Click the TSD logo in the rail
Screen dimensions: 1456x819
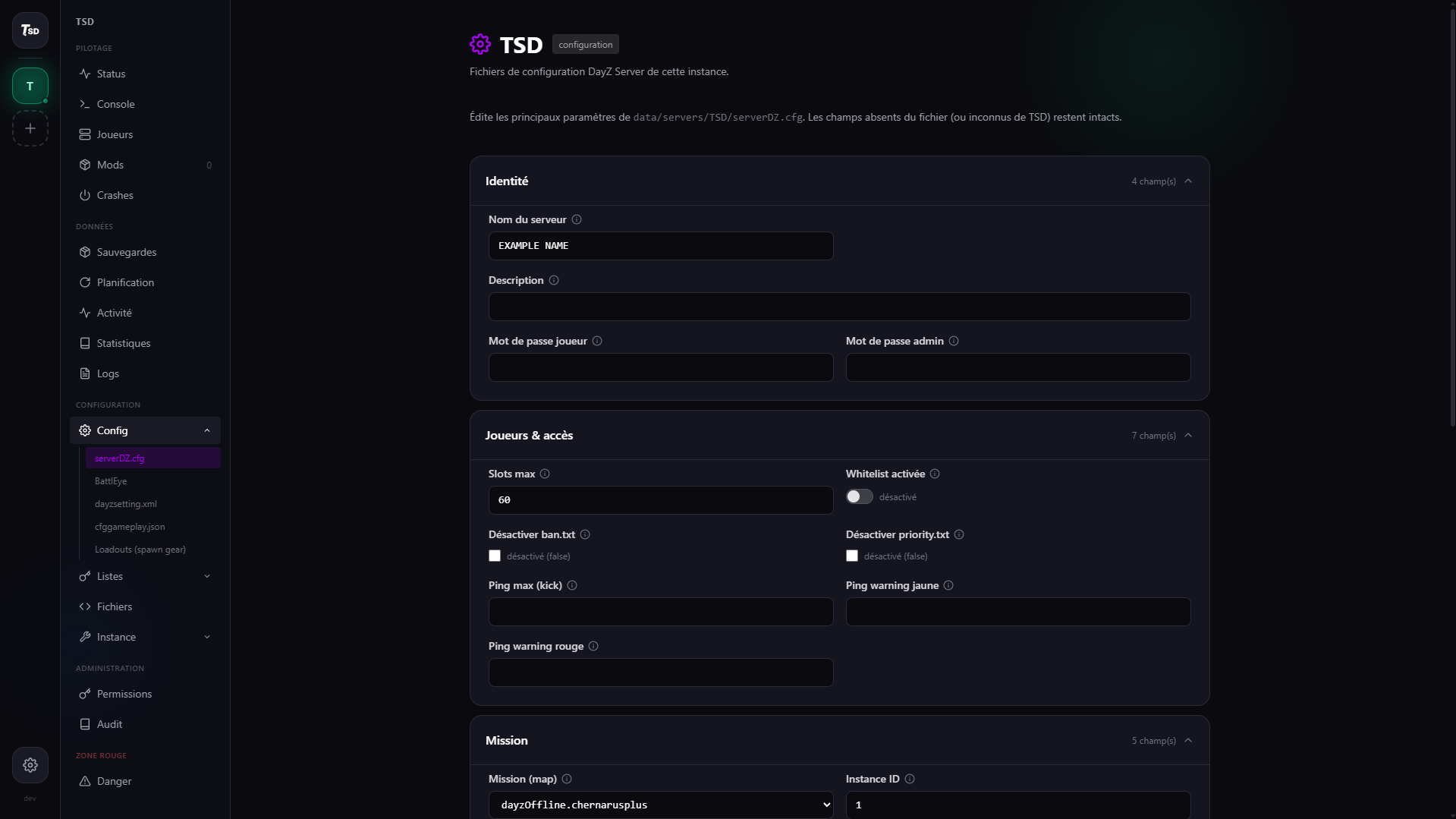pos(30,30)
